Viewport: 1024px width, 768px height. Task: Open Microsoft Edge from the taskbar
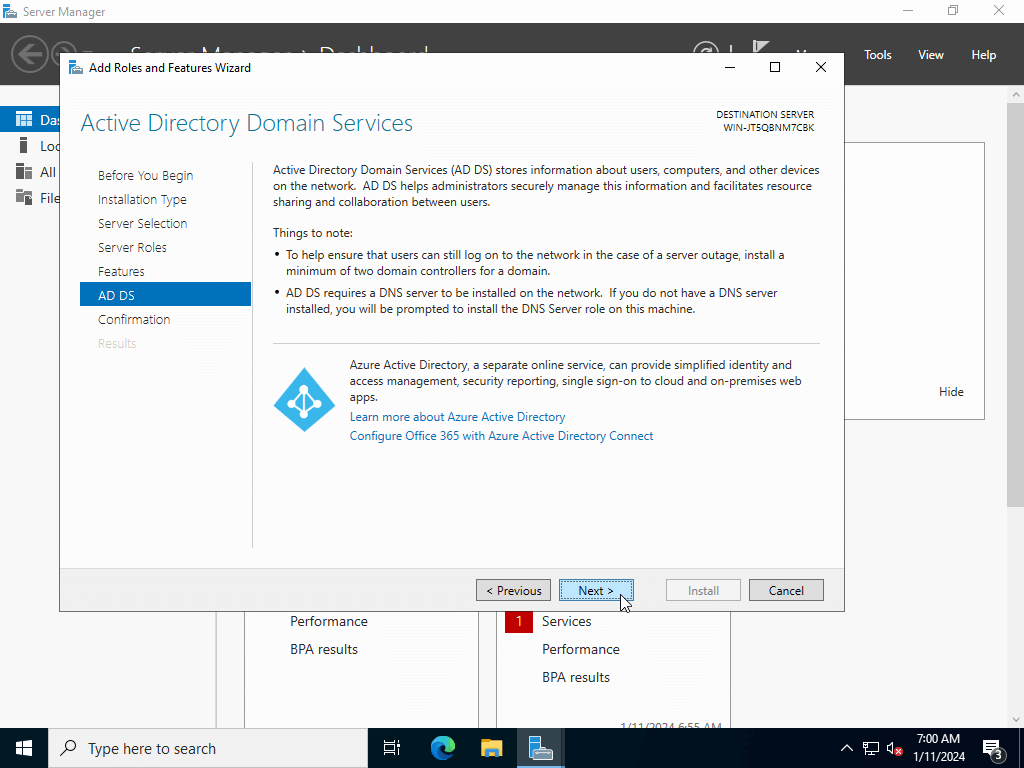tap(443, 748)
